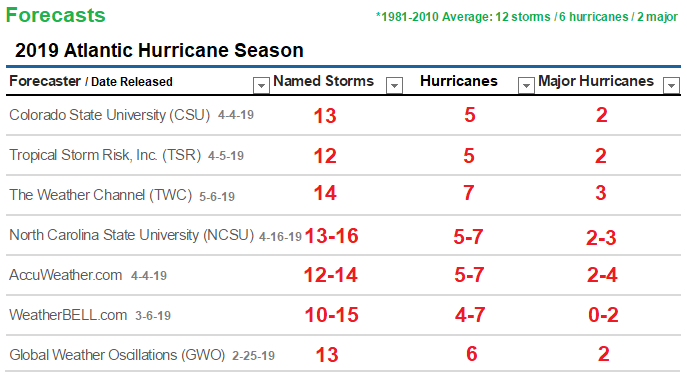The width and height of the screenshot is (687, 379).
Task: Click NCSU's 13-16 named storms value
Action: 331,236
